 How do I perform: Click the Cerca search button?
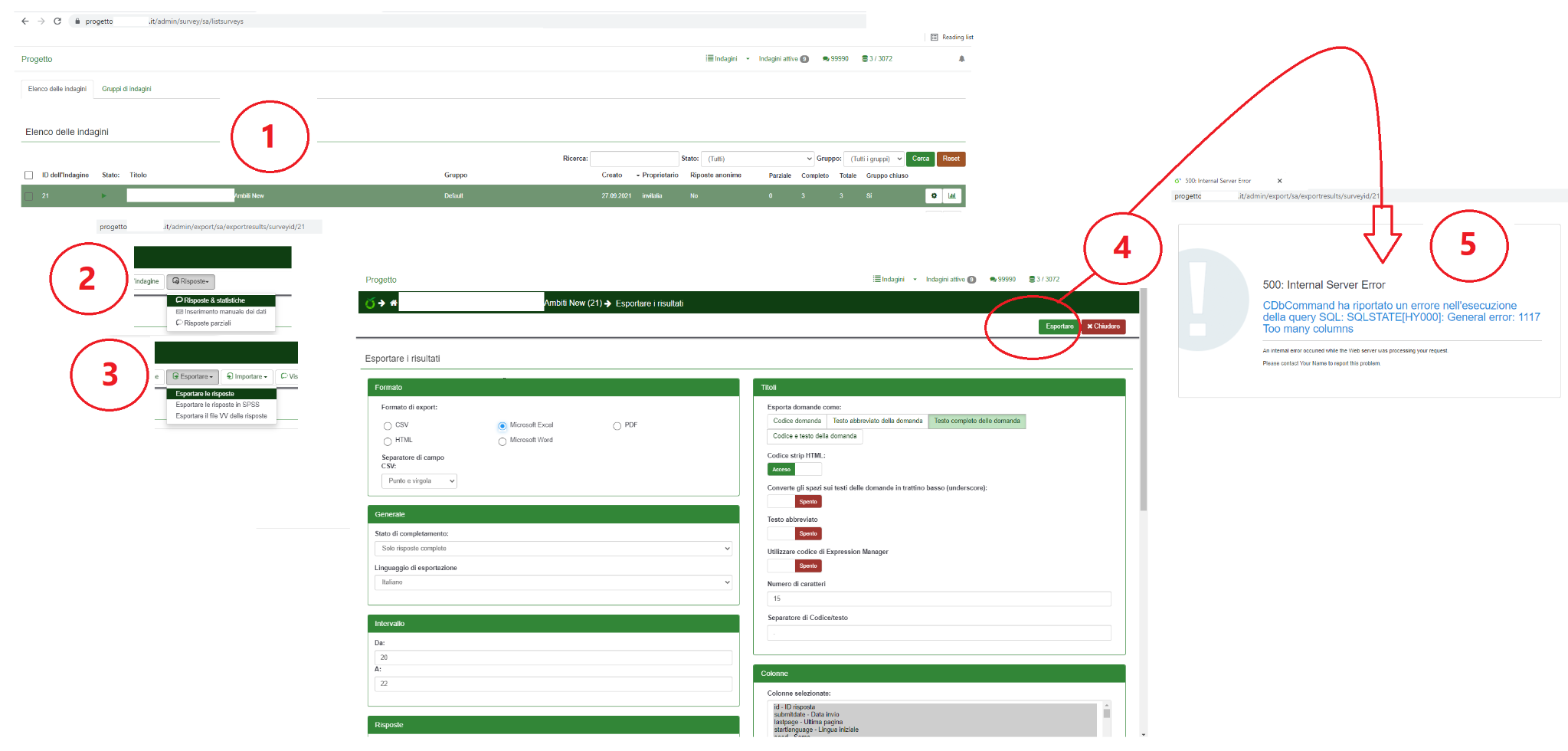(x=920, y=159)
